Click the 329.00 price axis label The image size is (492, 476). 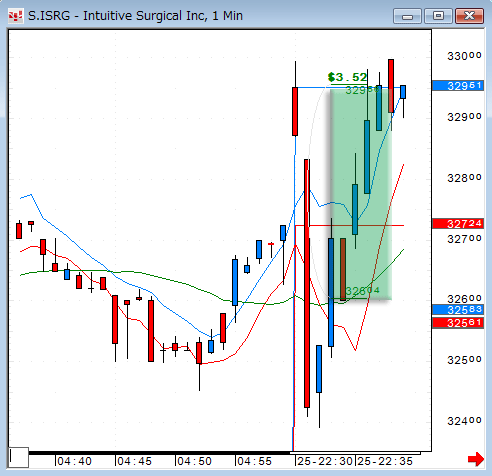pos(464,117)
